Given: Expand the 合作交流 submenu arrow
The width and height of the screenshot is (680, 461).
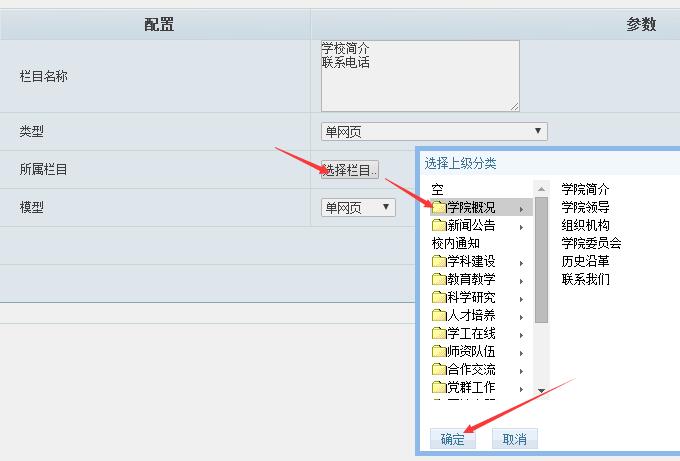Looking at the screenshot, I should [x=521, y=372].
